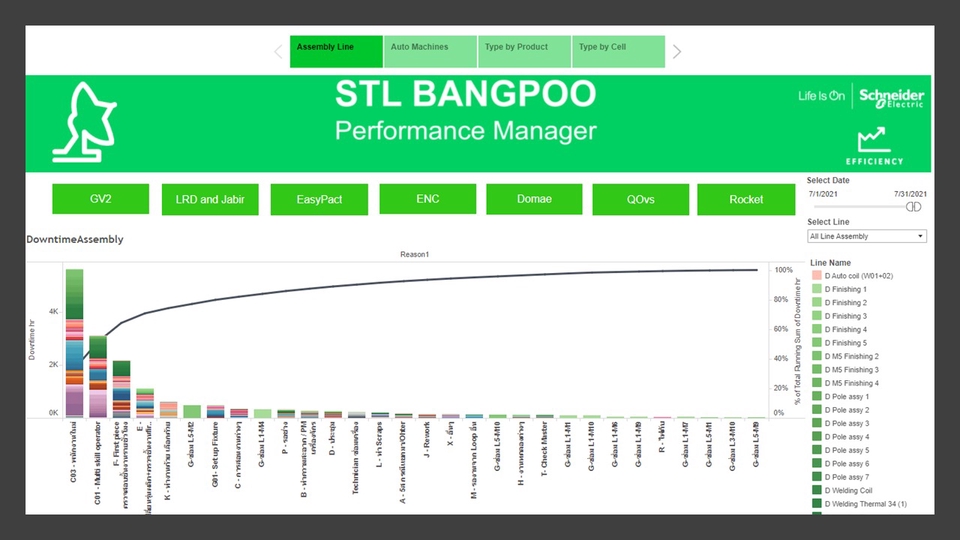Select D Pole assy 2 legend swatch

816,410
